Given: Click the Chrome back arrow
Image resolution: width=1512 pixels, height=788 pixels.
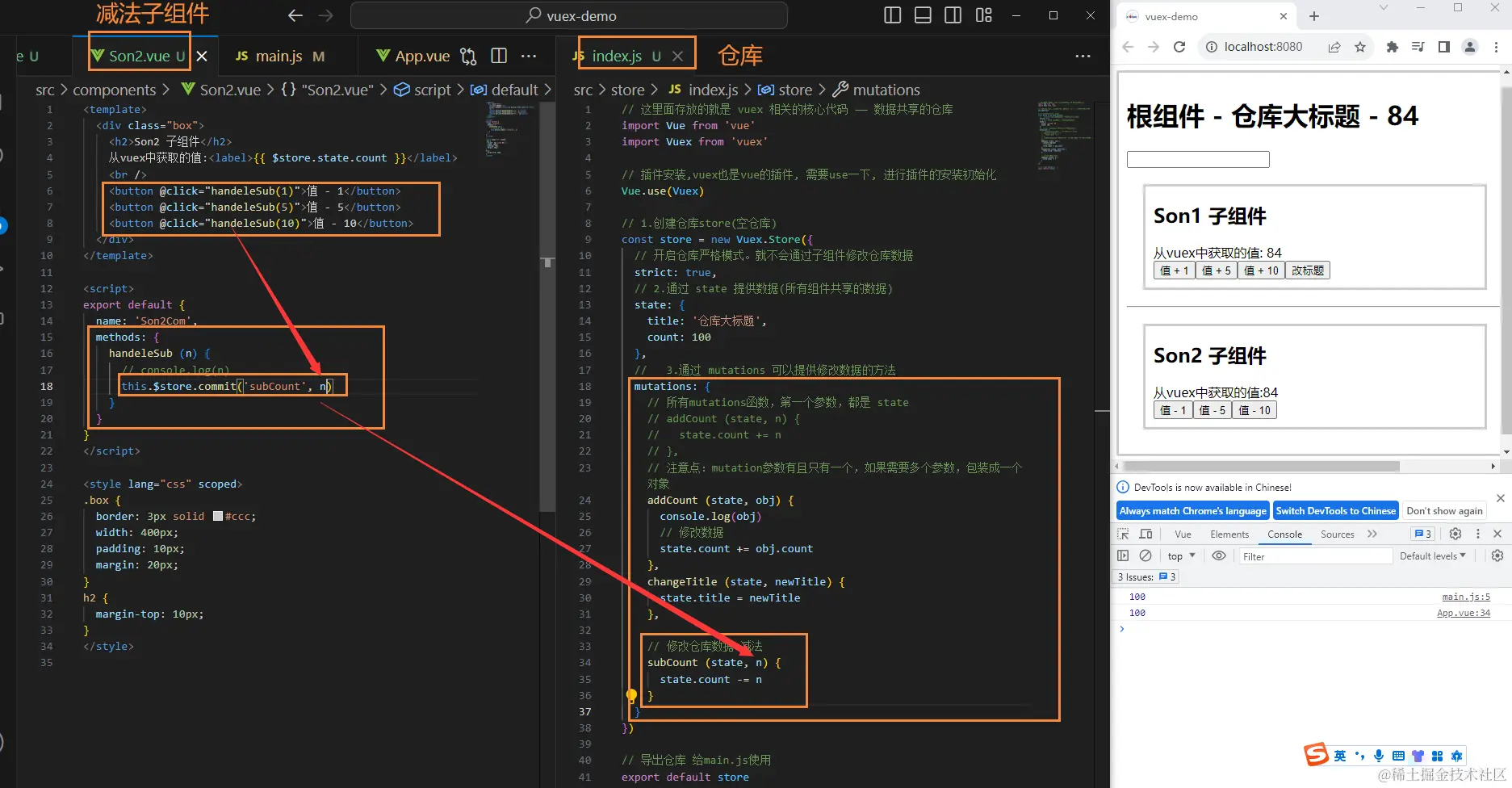Looking at the screenshot, I should tap(1128, 47).
